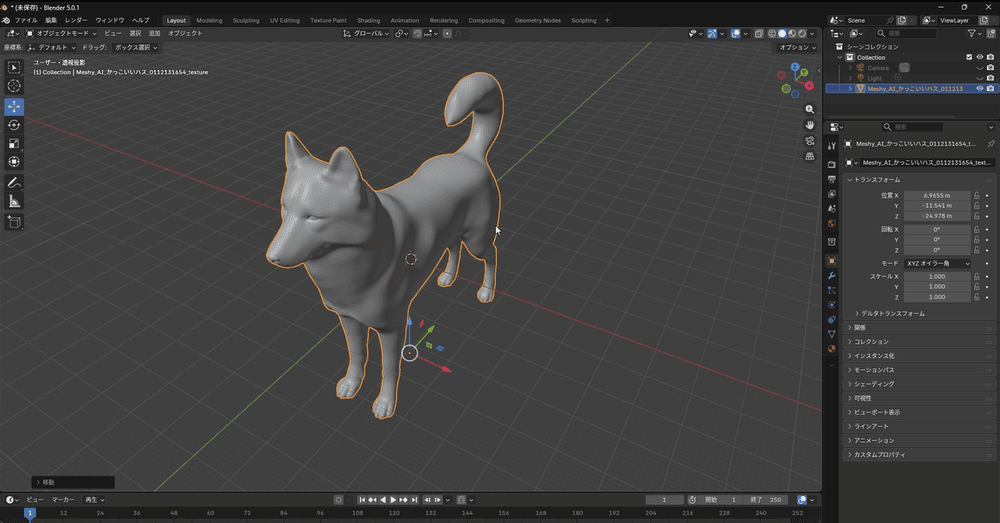Open the レンダー menu
1000x523 pixels.
[76, 20]
